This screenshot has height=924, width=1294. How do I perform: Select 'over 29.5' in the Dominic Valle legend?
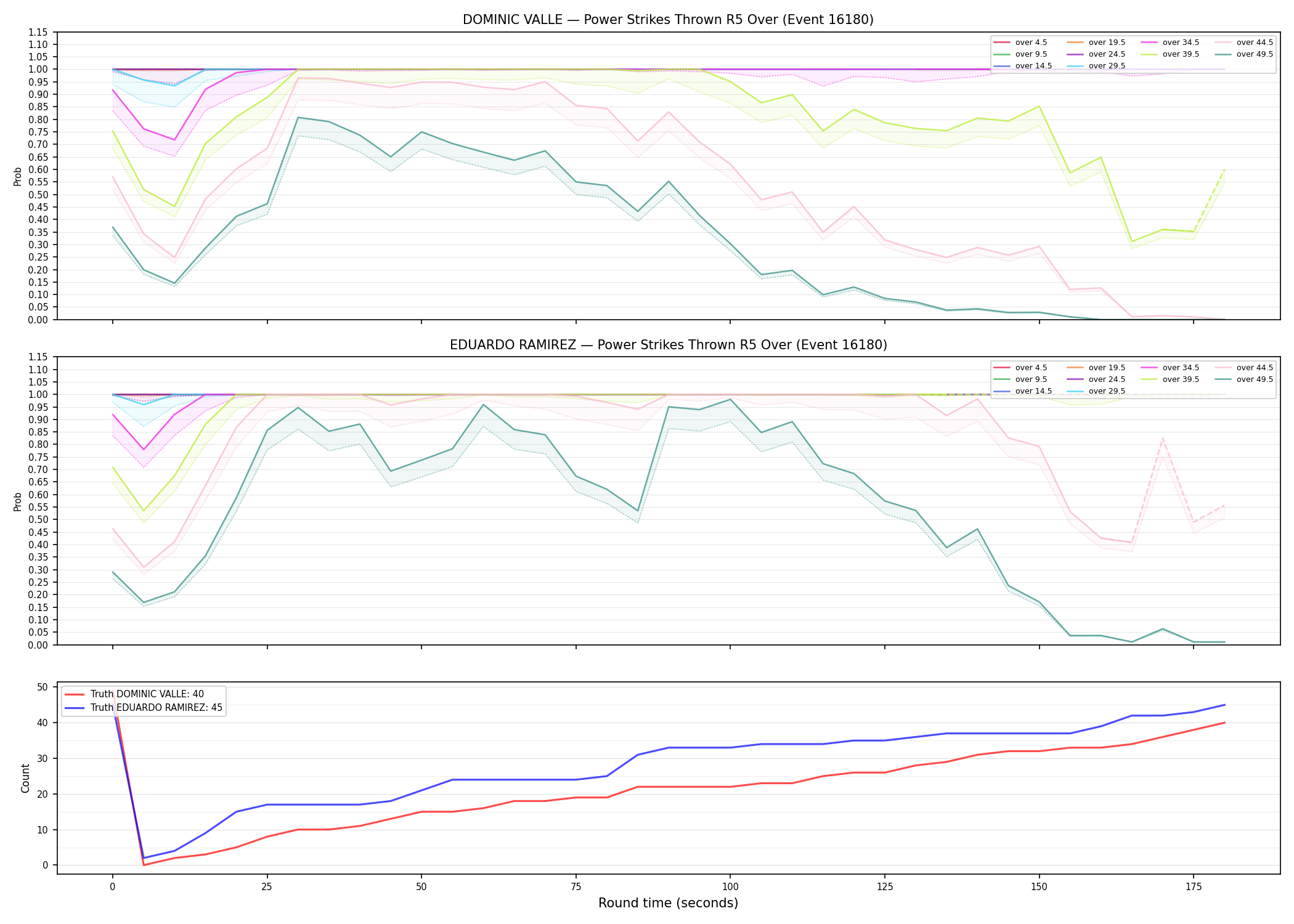click(1107, 66)
